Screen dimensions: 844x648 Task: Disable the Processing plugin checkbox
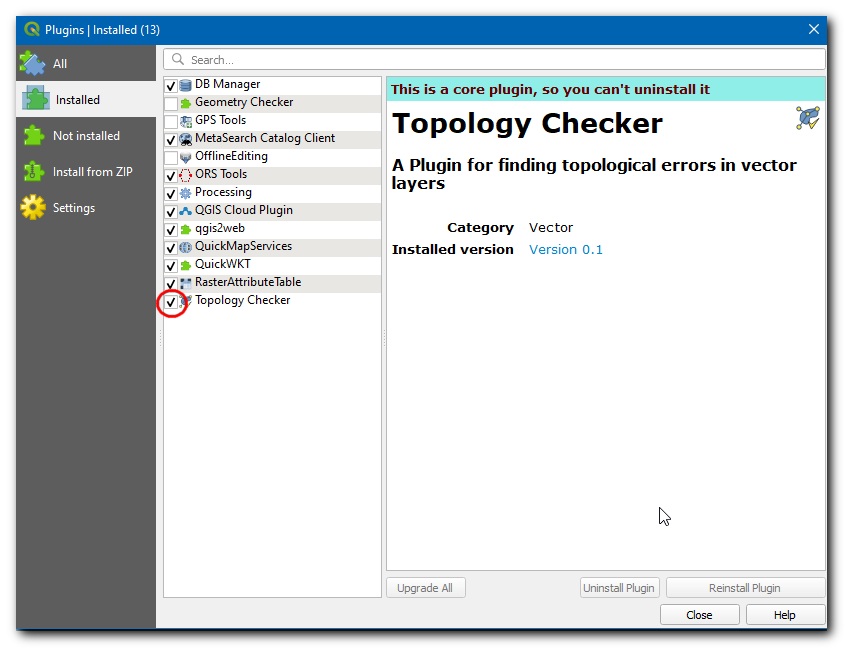(x=171, y=194)
